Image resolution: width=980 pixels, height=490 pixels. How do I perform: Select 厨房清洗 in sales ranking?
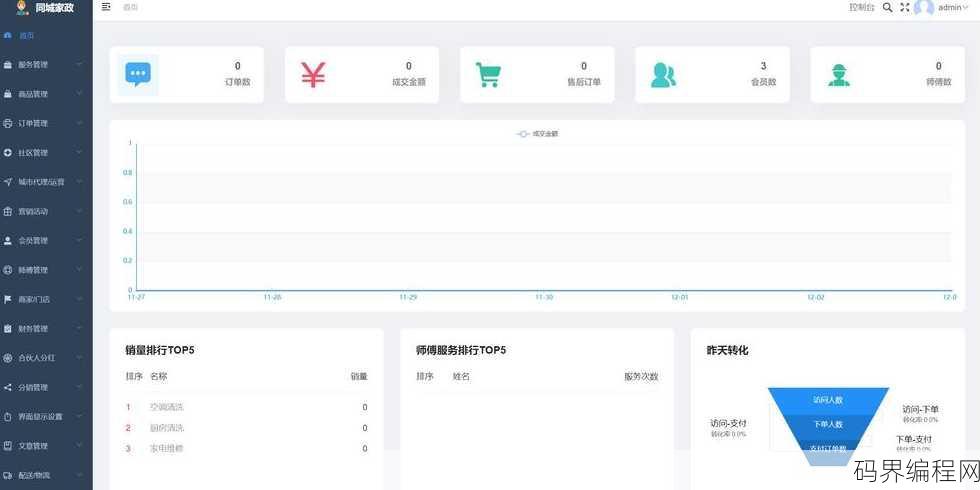pos(166,428)
